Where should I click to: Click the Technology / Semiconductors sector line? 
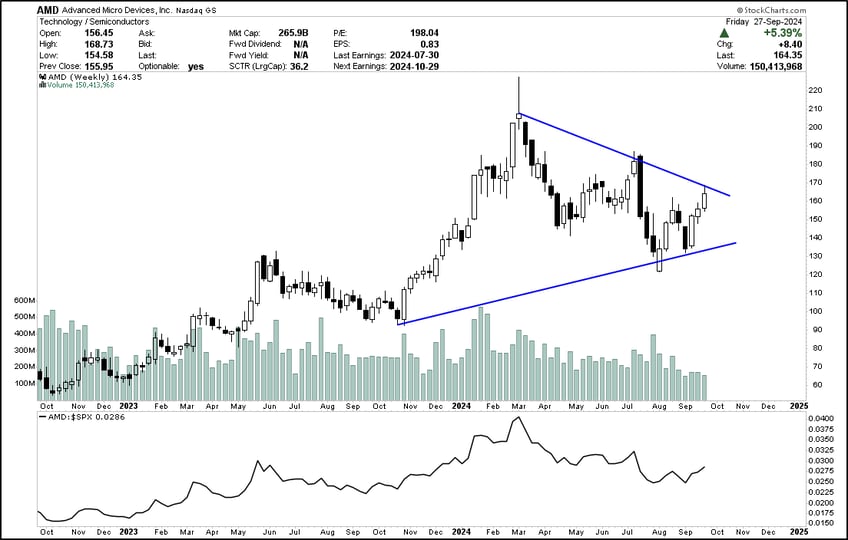coord(94,22)
